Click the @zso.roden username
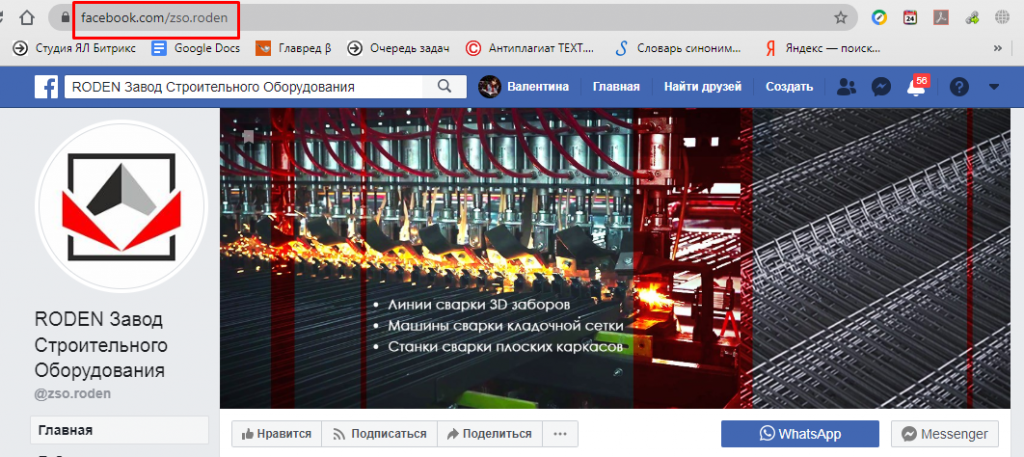Viewport: 1024px width, 457px height. 72,394
